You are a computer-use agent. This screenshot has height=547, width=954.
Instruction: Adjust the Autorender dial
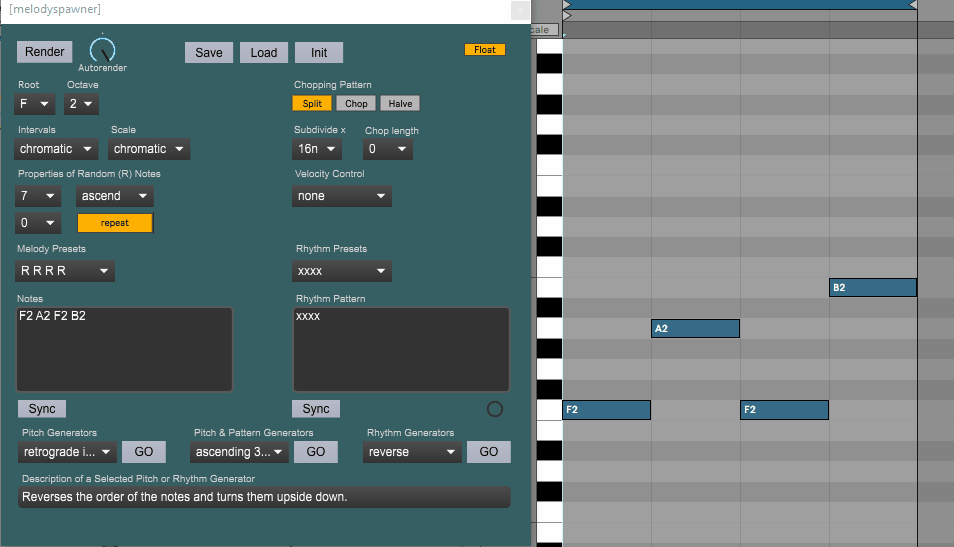(x=102, y=50)
